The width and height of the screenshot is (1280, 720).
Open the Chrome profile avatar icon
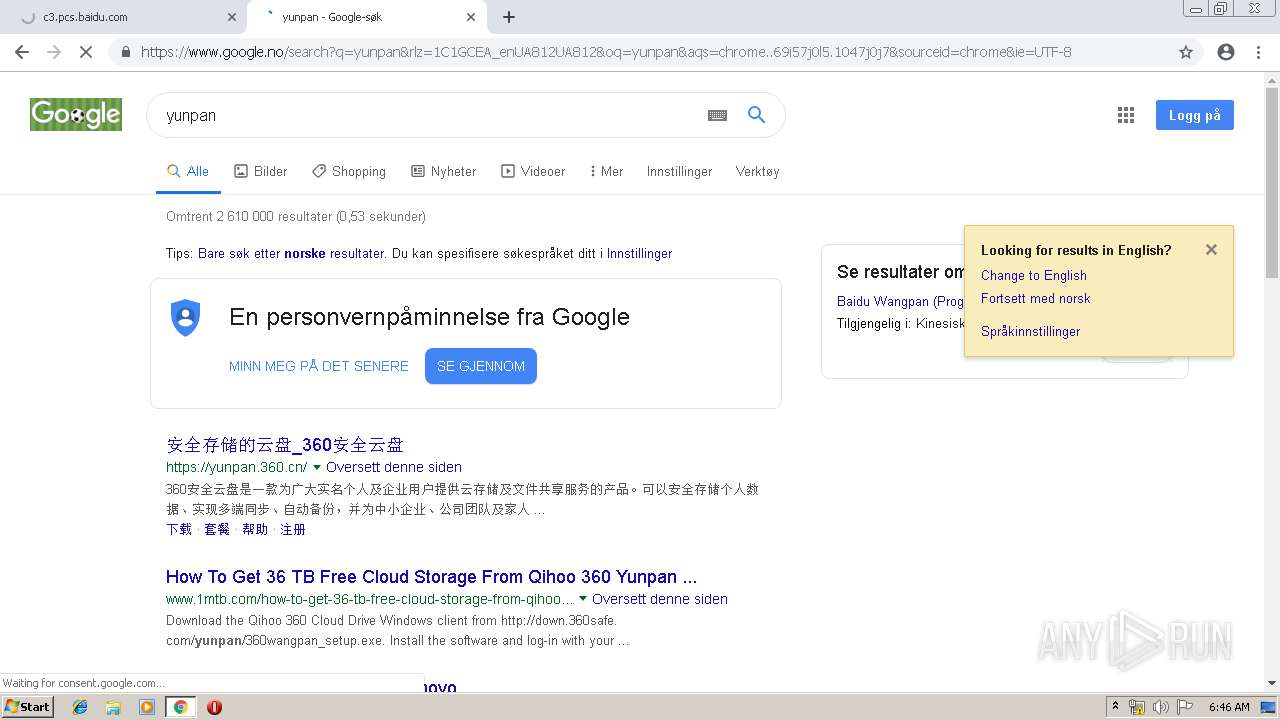tap(1226, 52)
